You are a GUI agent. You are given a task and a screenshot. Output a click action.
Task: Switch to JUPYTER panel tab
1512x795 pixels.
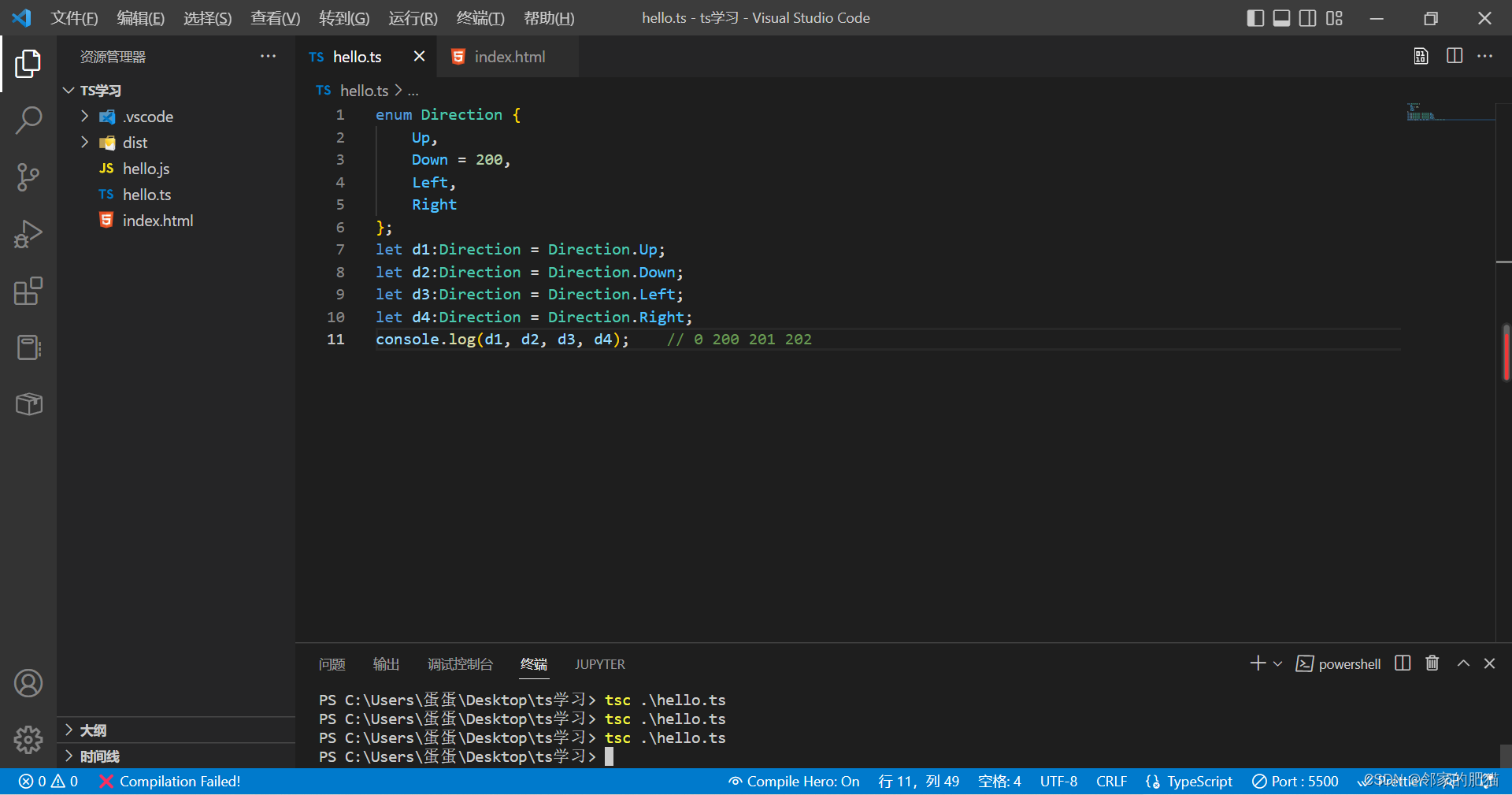(x=600, y=664)
